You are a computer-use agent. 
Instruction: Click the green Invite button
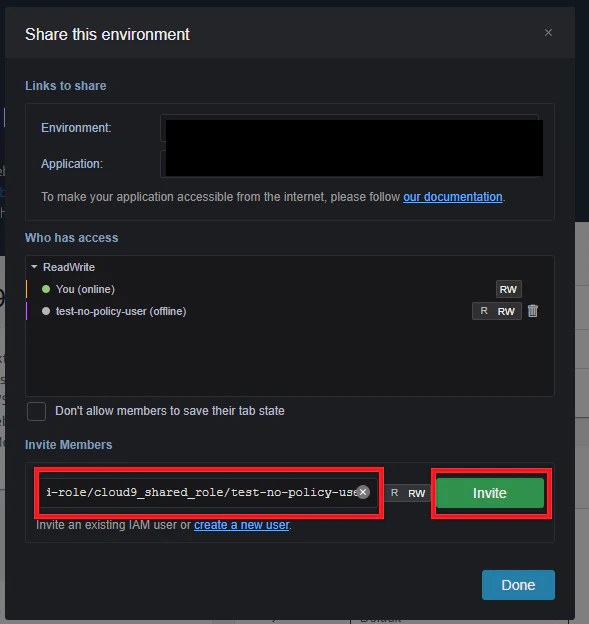490,493
